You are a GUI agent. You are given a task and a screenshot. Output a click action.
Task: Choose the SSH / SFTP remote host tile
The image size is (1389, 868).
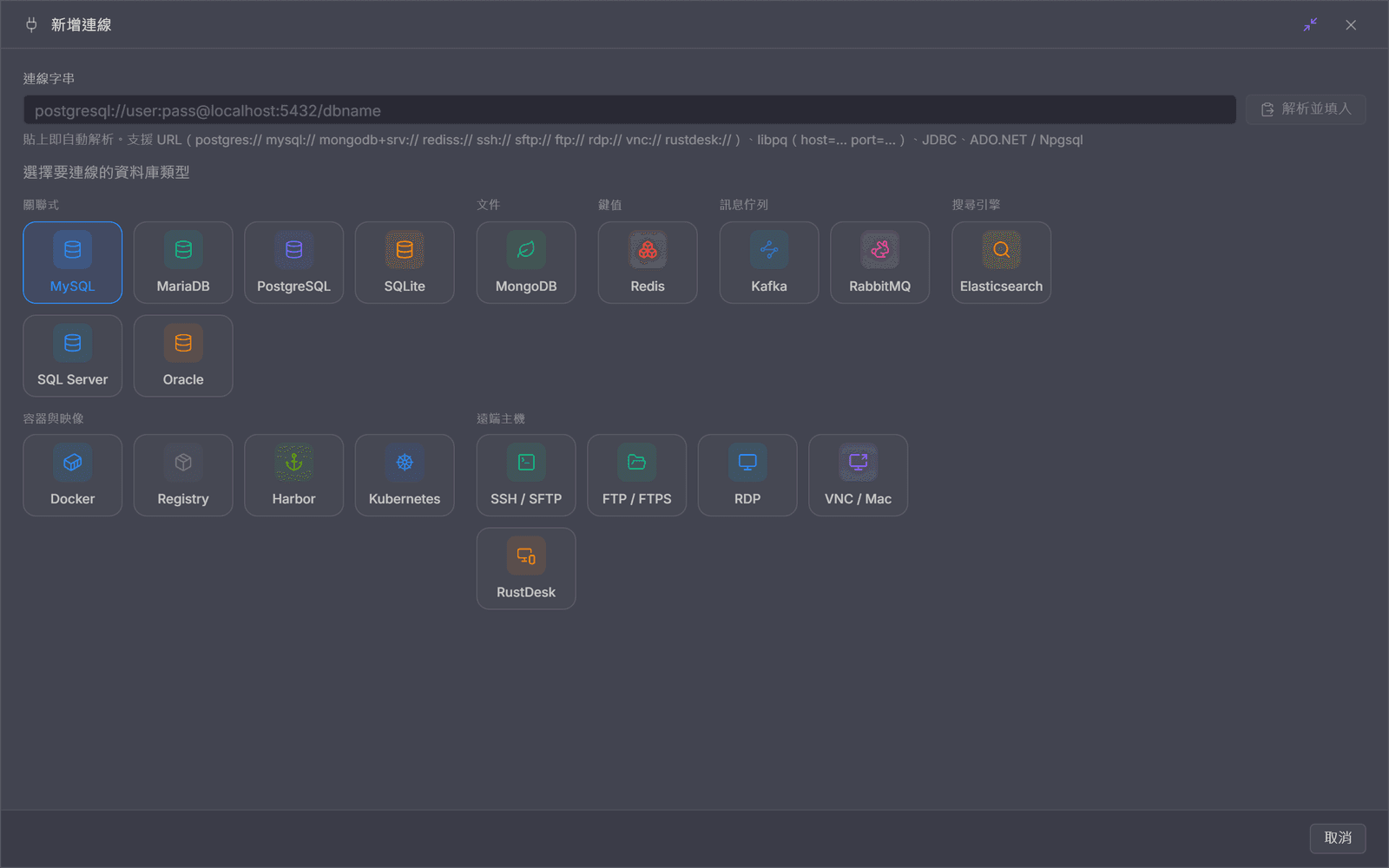pos(526,475)
